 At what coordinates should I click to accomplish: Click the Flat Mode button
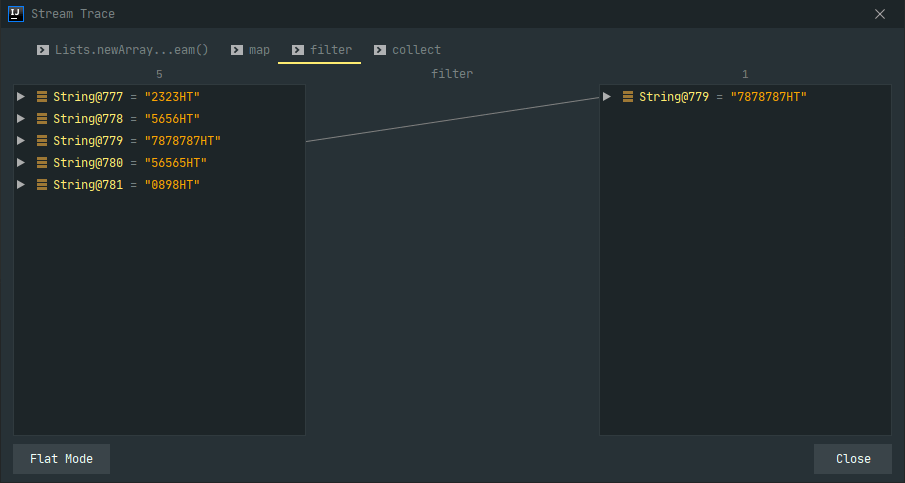coord(61,459)
